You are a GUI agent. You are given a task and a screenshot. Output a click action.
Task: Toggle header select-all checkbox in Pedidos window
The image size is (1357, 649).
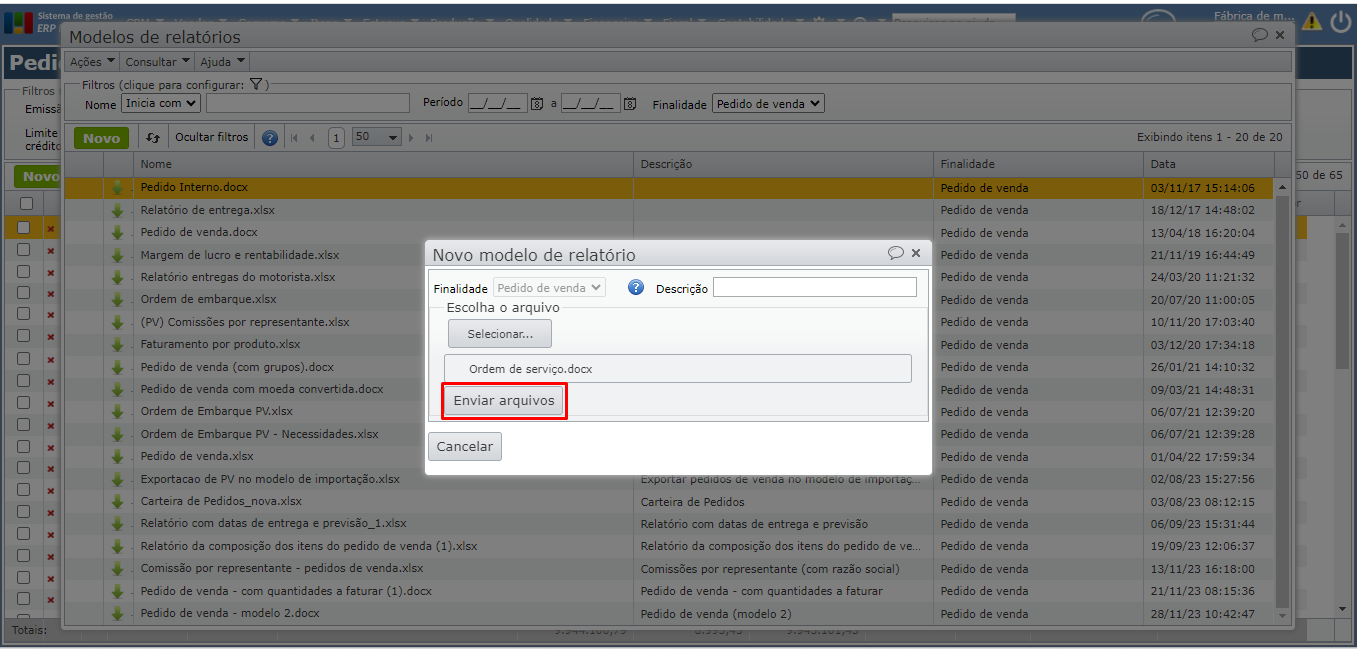[26, 203]
